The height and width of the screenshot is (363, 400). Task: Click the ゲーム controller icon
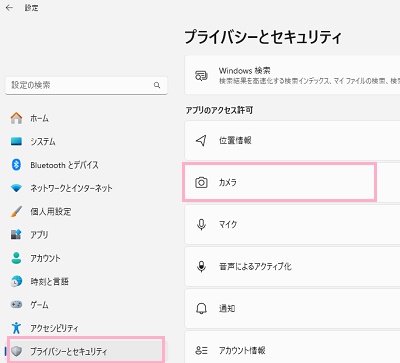(16, 305)
